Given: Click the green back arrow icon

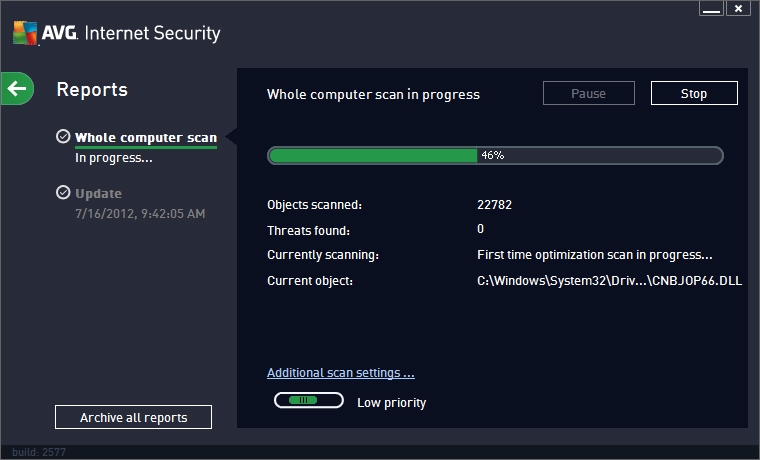Looking at the screenshot, I should click(17, 89).
